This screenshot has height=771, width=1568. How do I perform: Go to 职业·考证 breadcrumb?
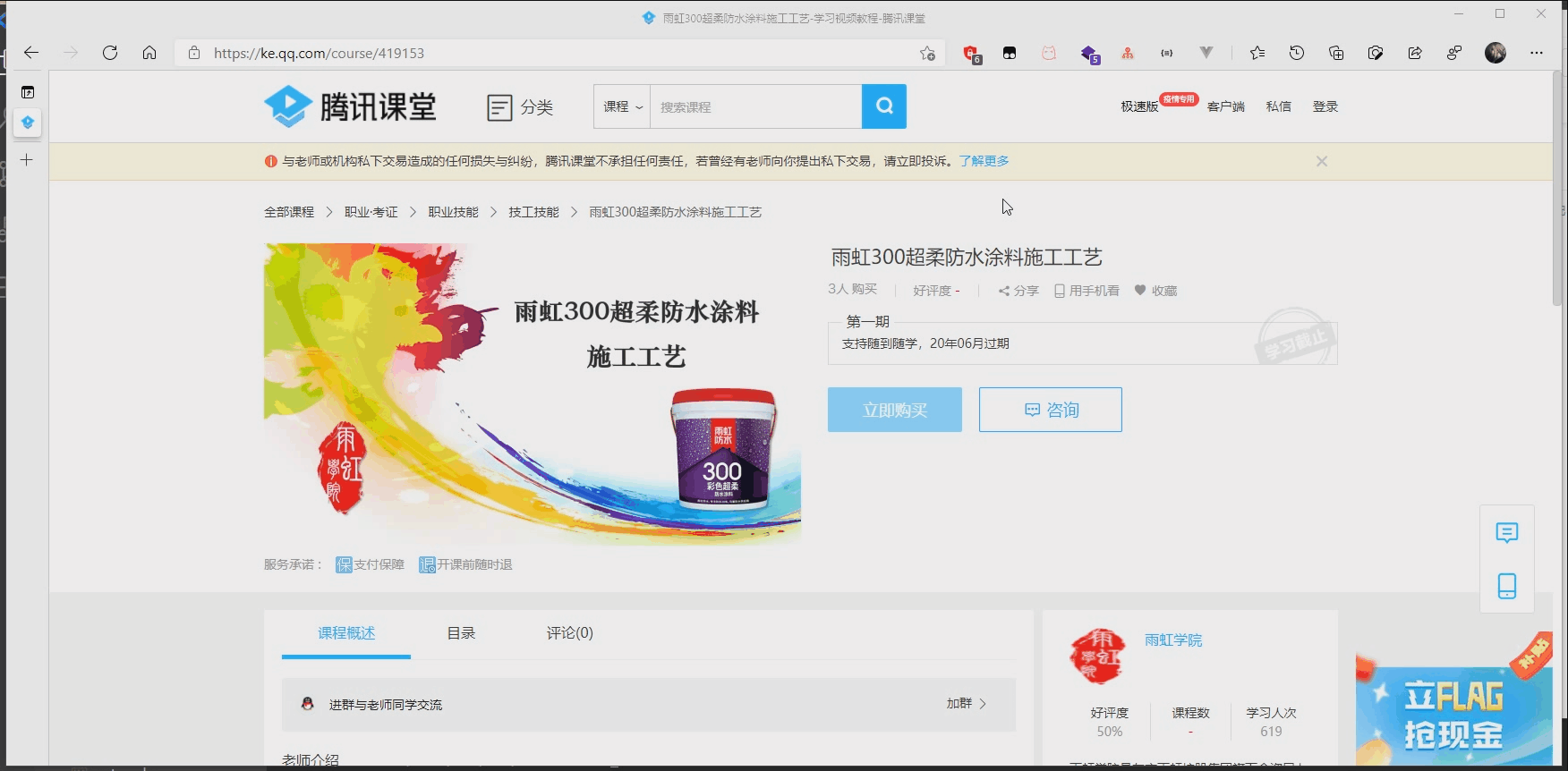pos(371,212)
